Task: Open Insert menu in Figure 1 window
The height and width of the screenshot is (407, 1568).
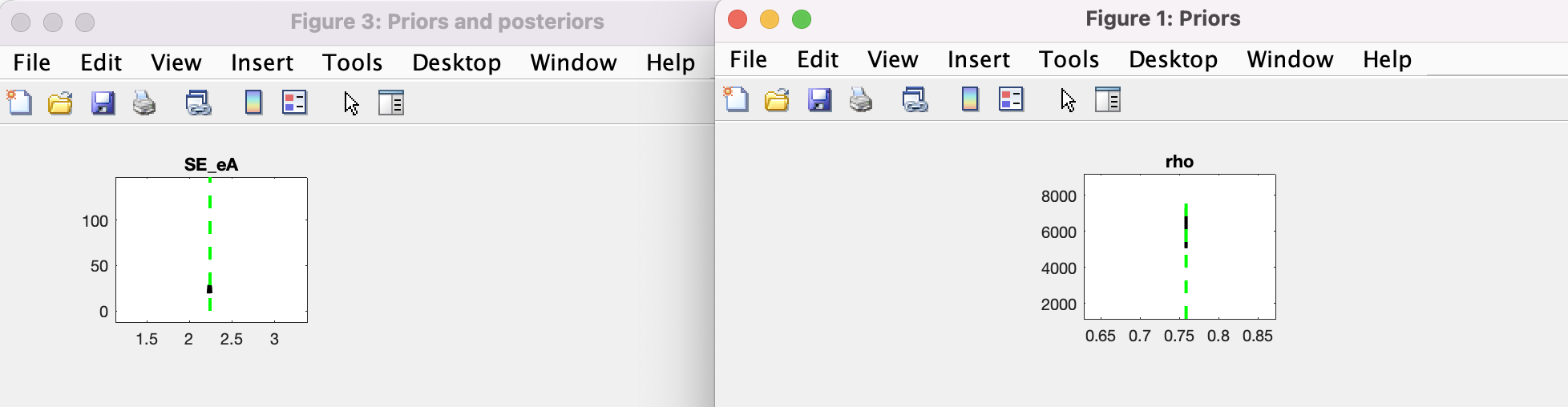Action: [979, 59]
